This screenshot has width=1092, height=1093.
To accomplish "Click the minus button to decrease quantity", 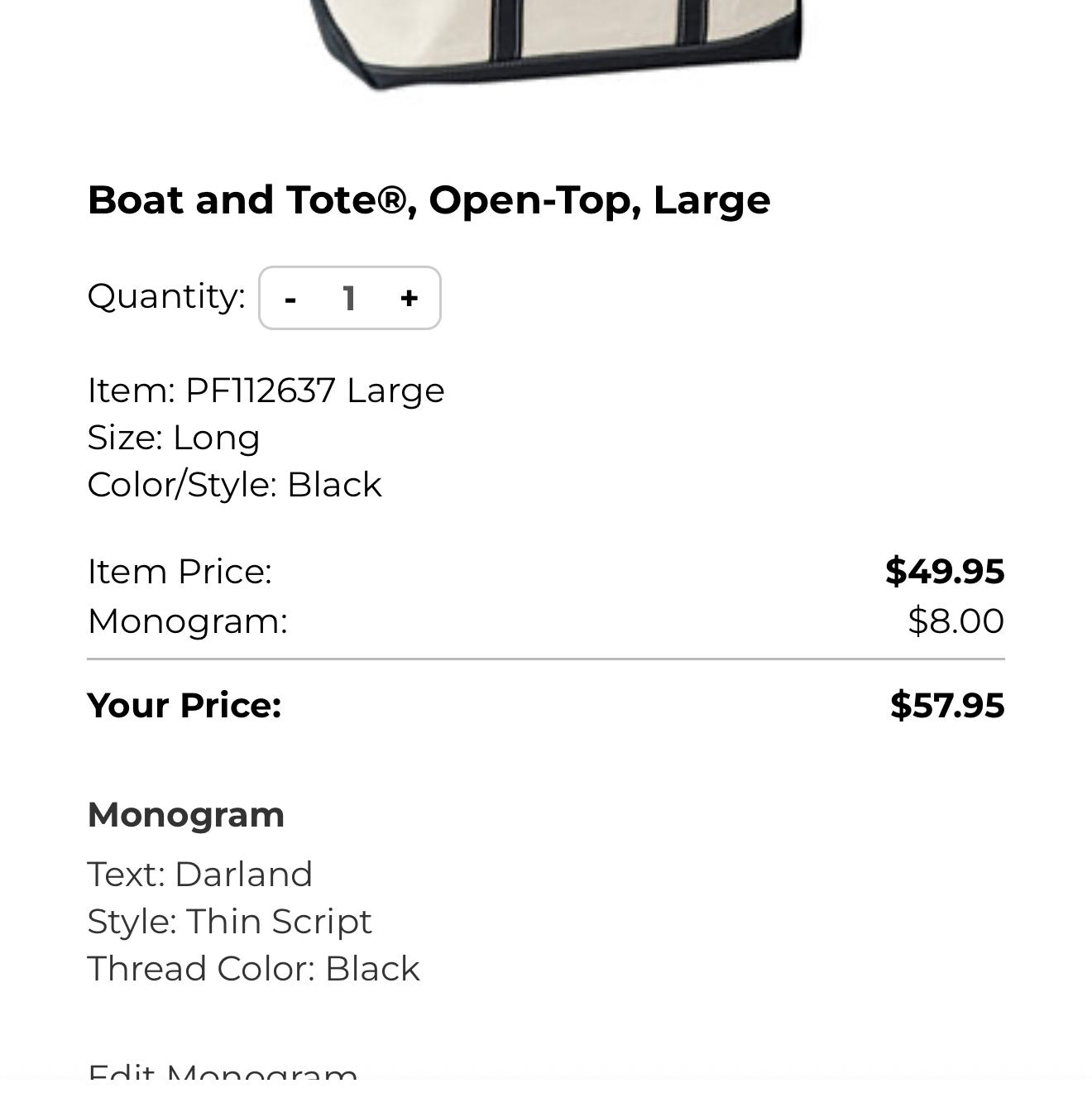I will coord(290,299).
